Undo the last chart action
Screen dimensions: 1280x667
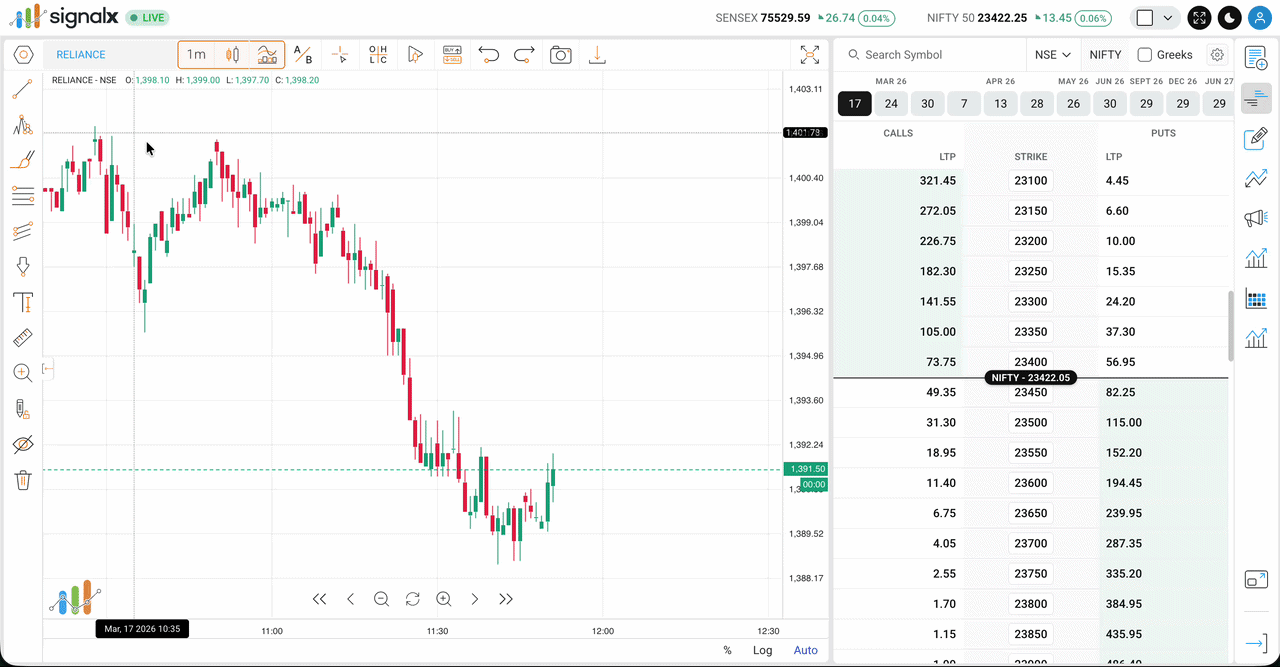(488, 55)
